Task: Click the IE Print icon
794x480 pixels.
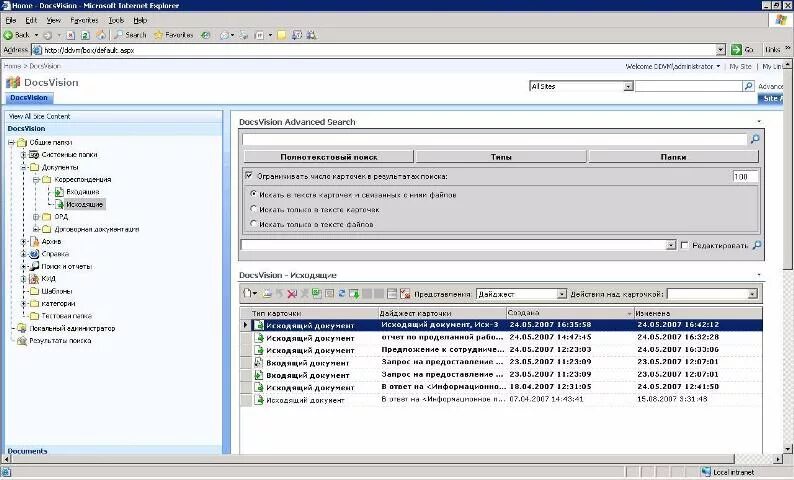Action: pos(244,35)
